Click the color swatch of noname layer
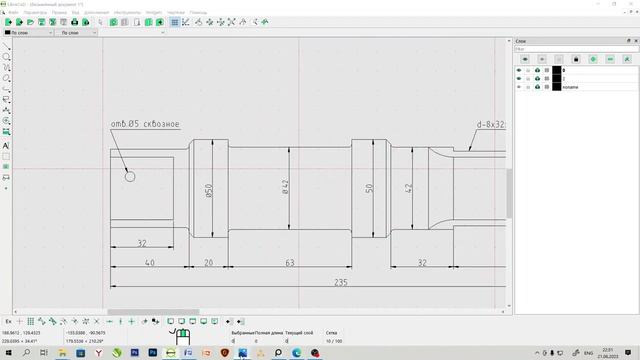This screenshot has height=360, width=640. 557,87
